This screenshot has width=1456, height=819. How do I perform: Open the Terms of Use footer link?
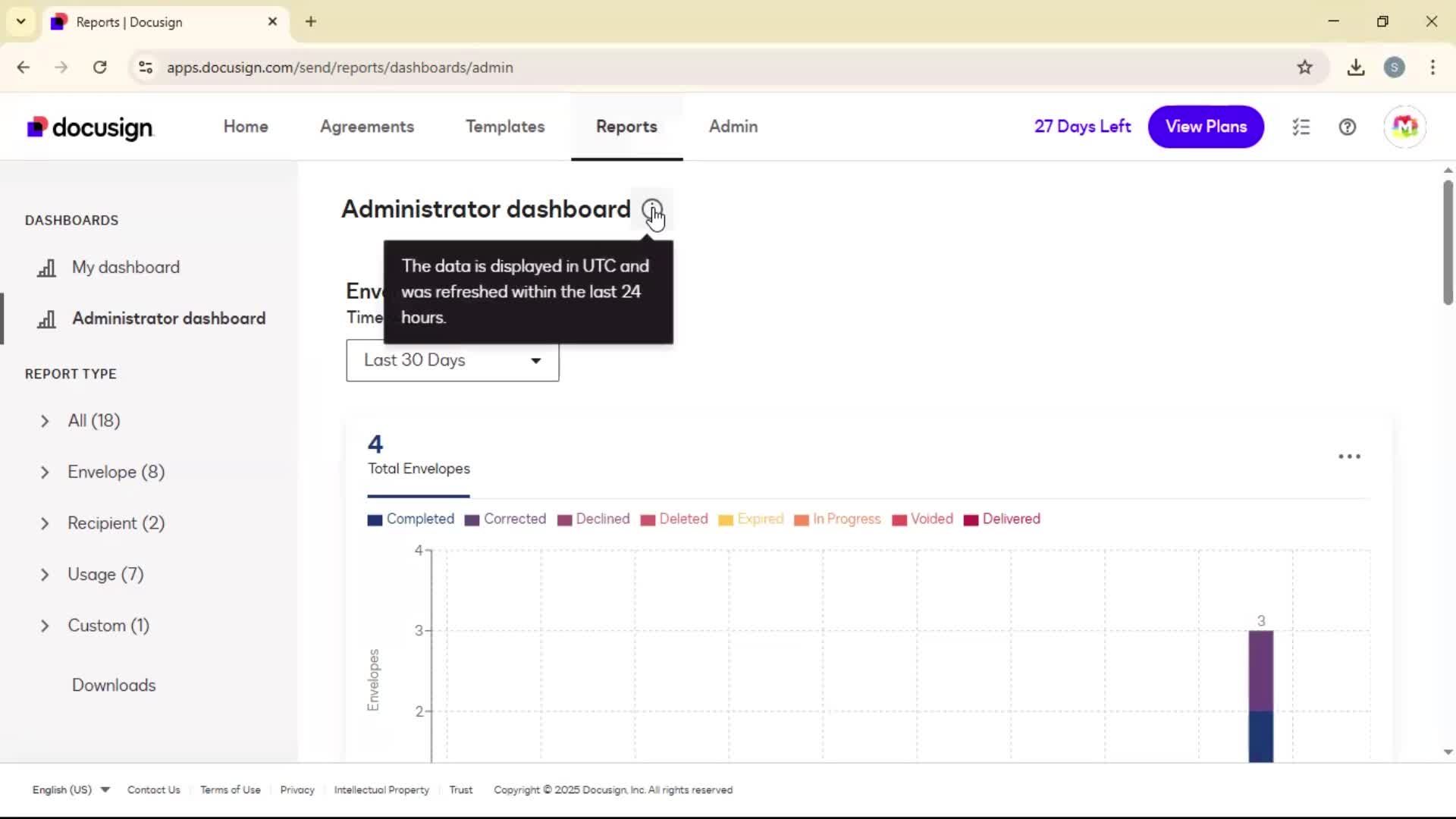point(231,789)
